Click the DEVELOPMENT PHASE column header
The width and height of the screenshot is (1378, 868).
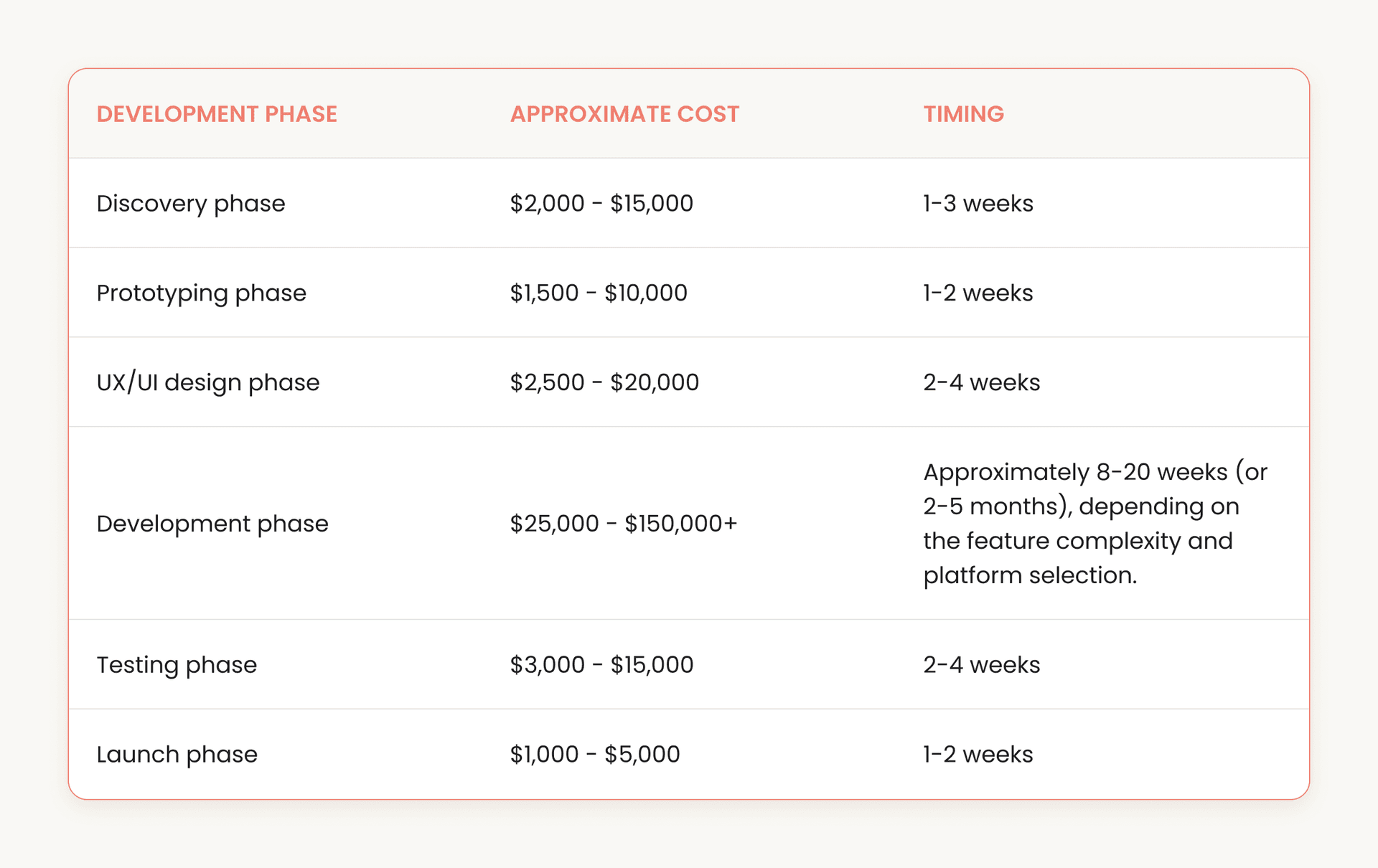(x=217, y=114)
